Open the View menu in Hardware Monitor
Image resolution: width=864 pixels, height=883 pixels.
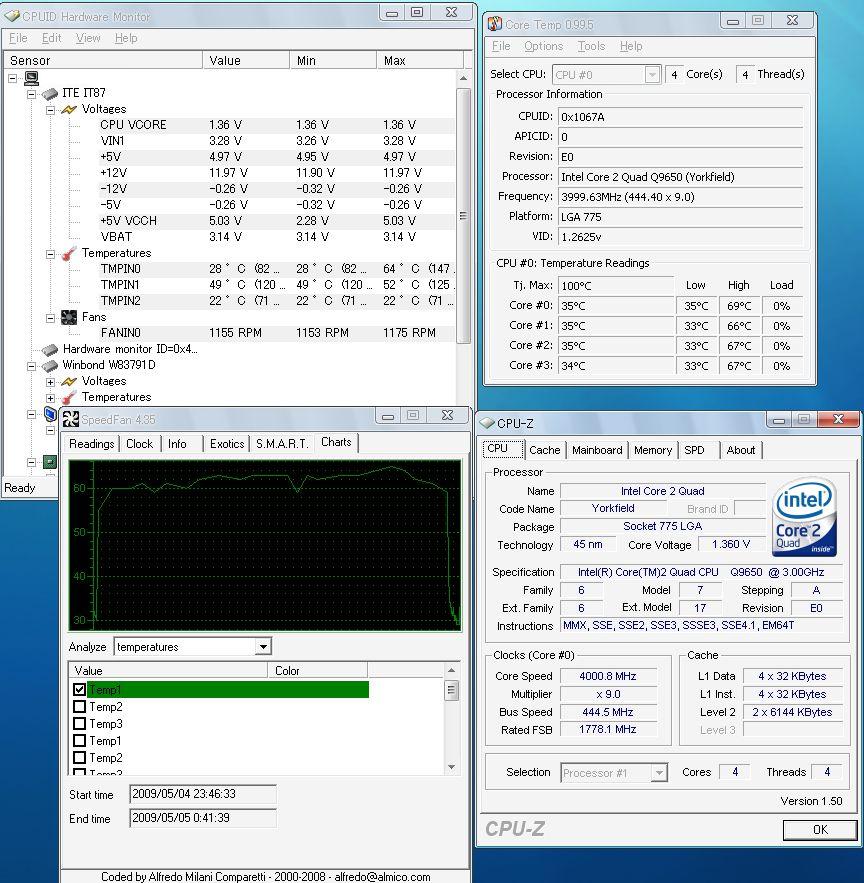pos(88,38)
